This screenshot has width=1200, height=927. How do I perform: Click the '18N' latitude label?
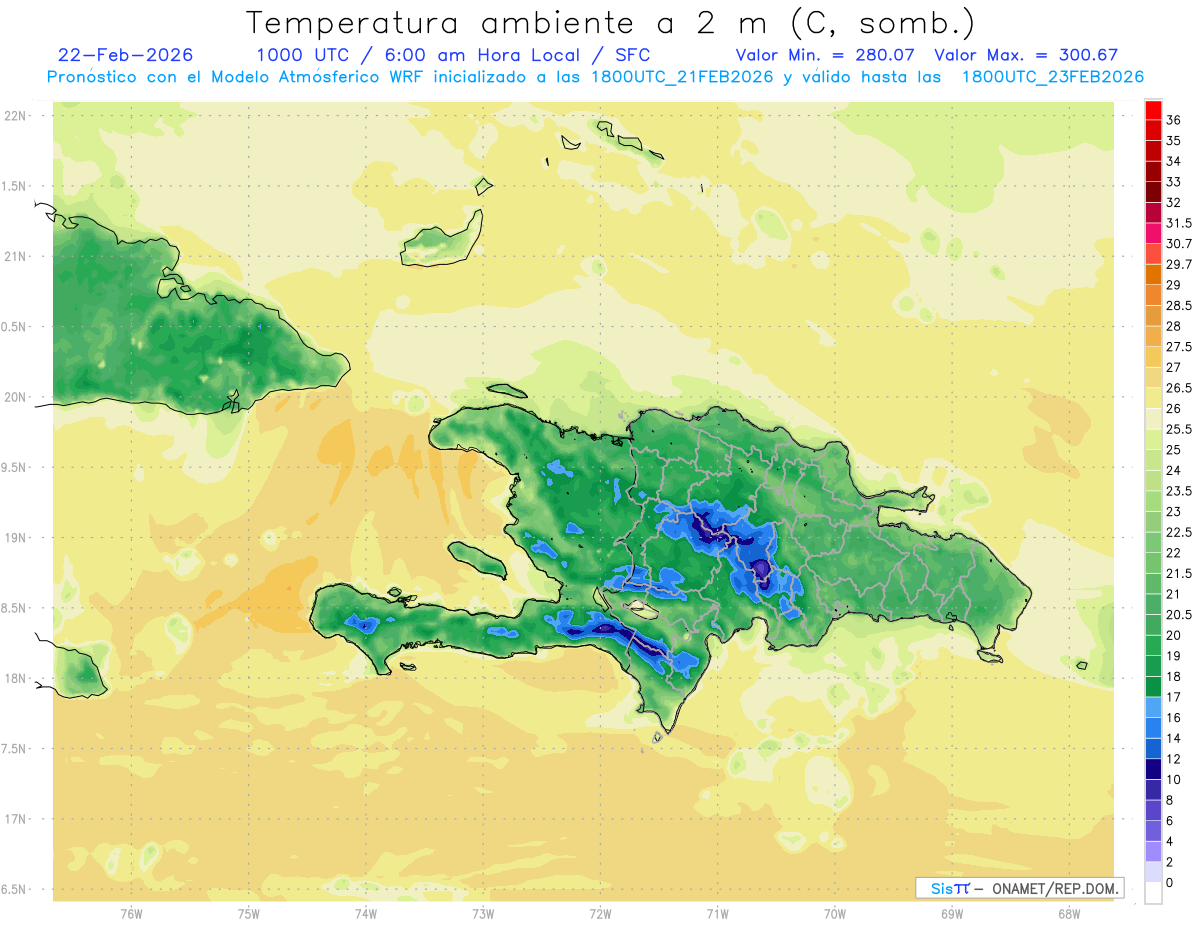pyautogui.click(x=15, y=679)
